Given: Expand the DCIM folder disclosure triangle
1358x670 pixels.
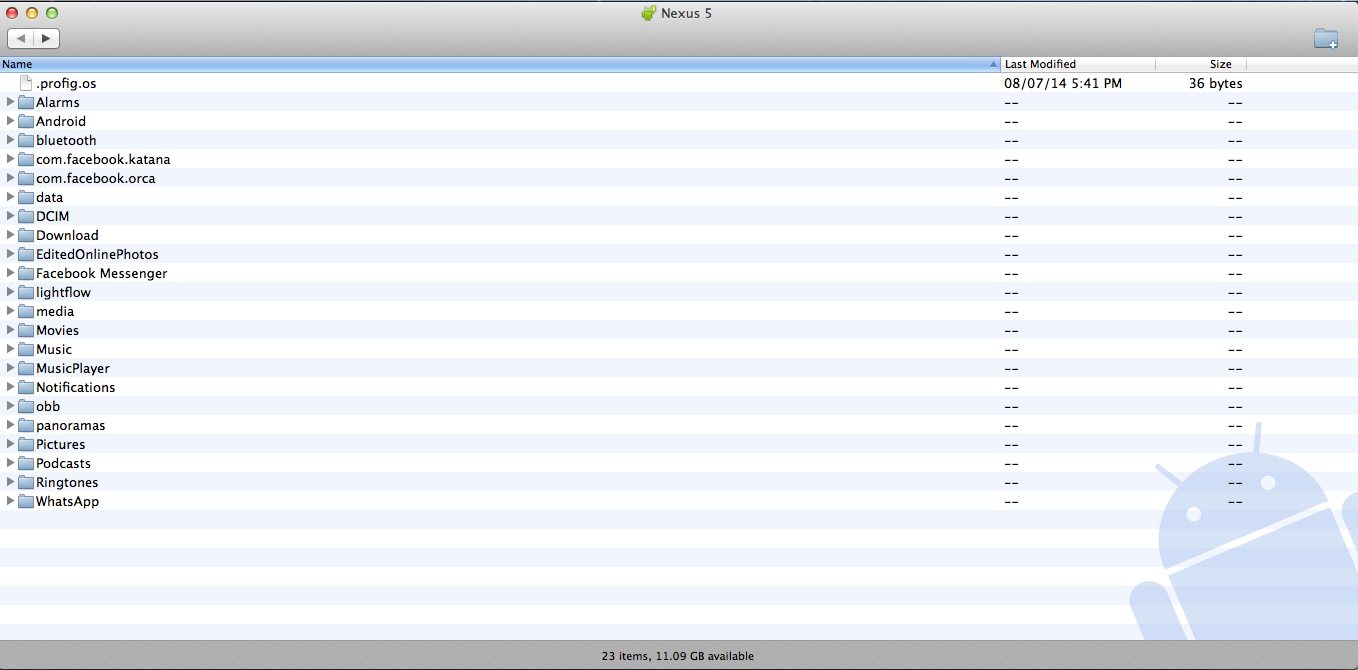Looking at the screenshot, I should coord(10,216).
